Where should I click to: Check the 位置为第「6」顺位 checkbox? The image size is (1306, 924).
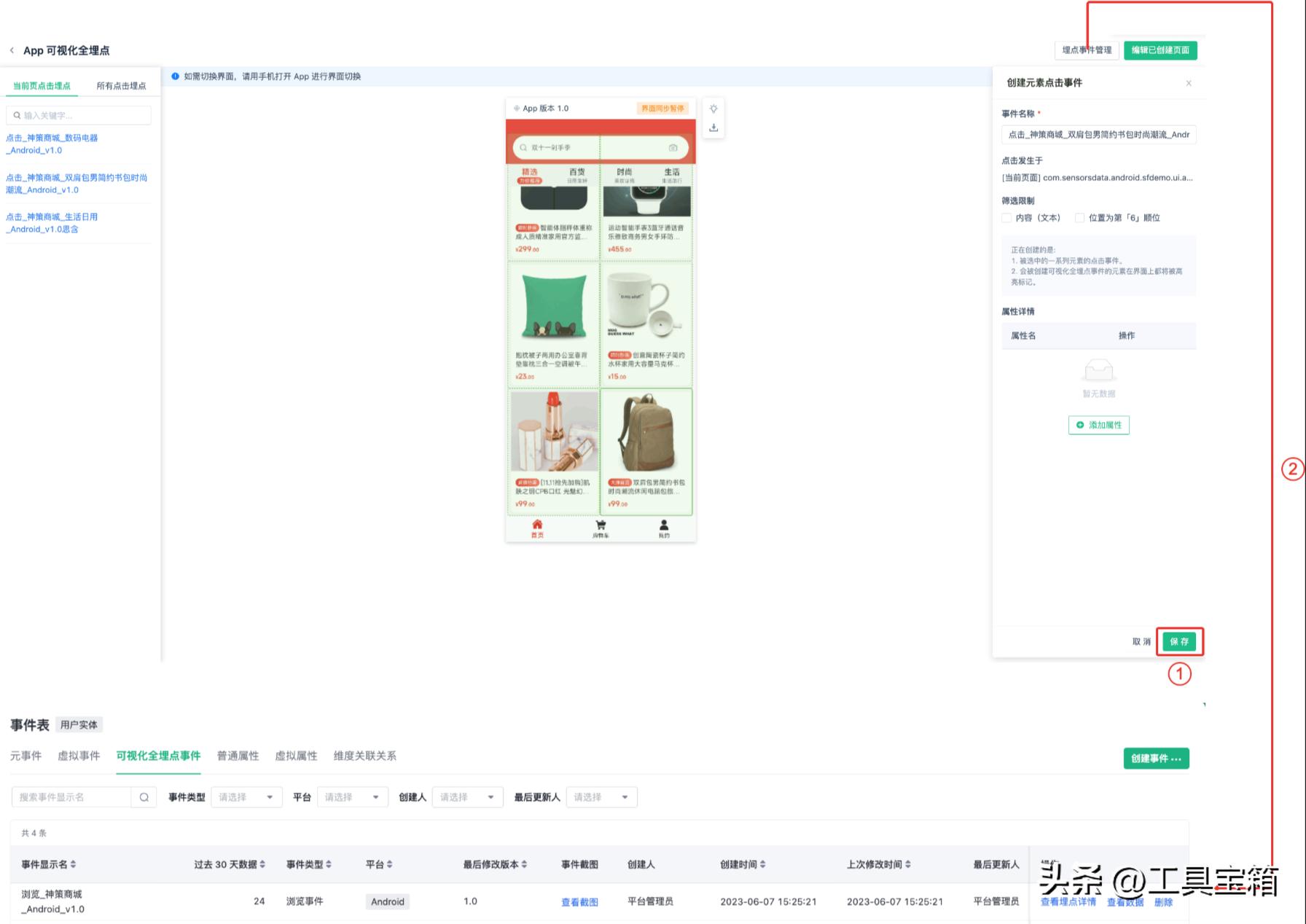(1079, 217)
